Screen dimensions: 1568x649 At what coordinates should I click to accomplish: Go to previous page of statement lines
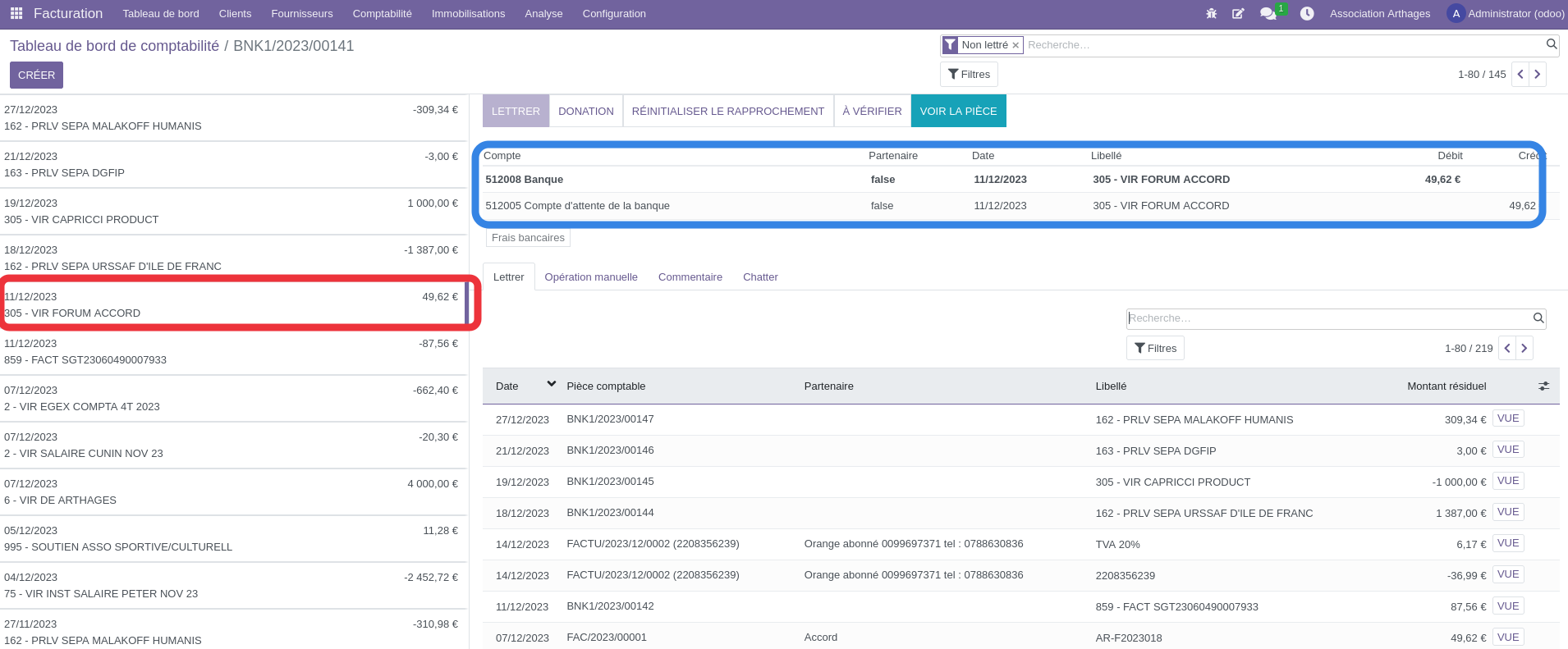coord(1520,74)
